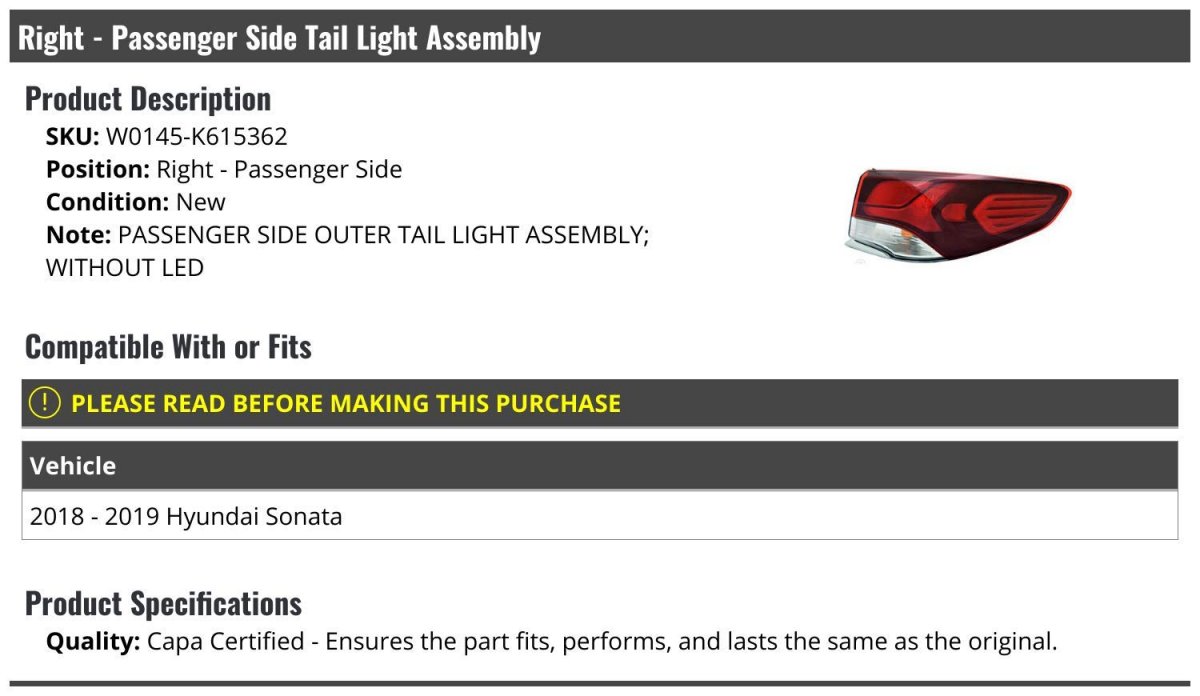Click the bold Note: label

78,235
